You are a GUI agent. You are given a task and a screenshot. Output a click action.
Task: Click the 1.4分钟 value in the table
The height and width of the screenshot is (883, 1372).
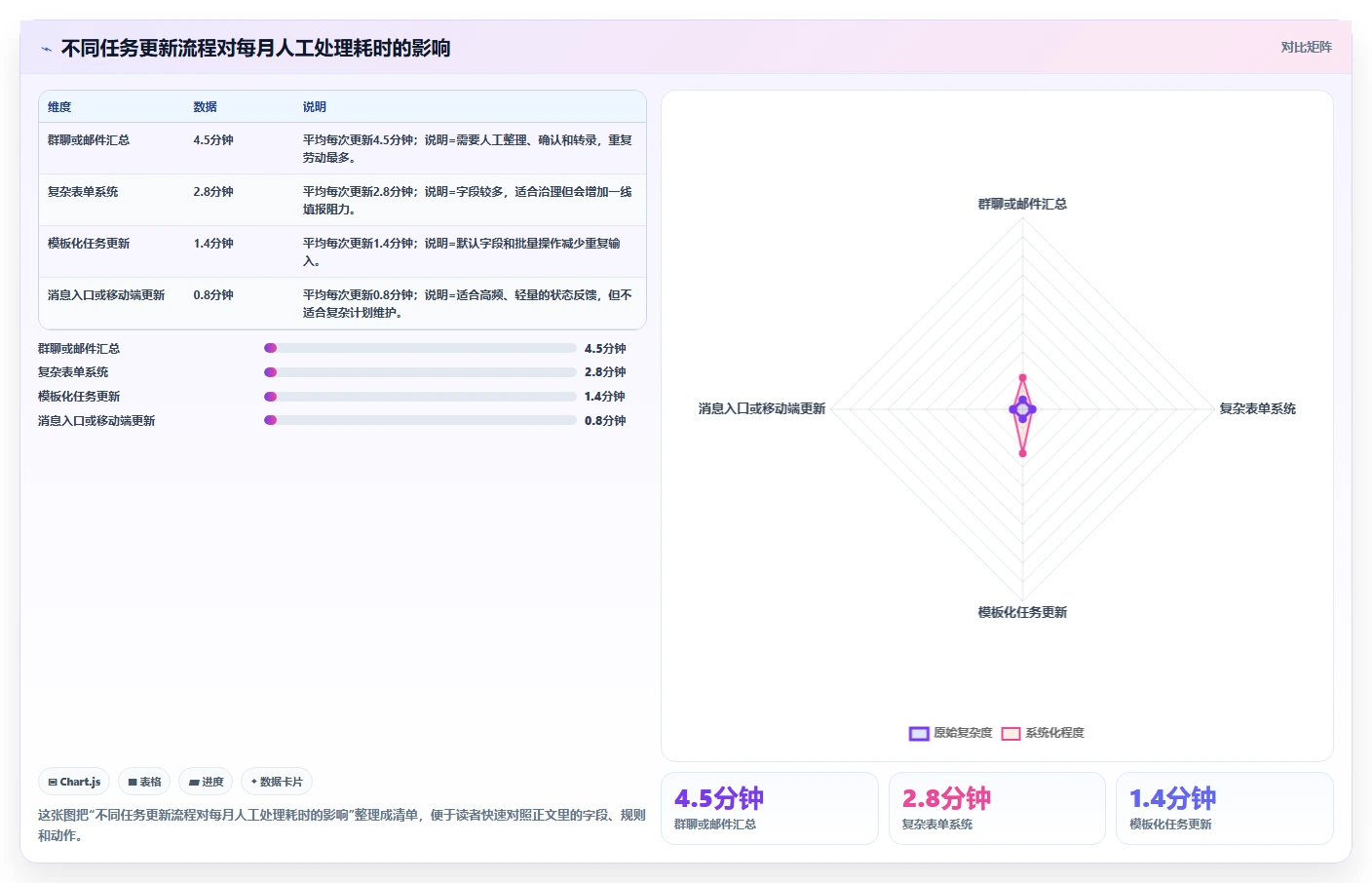click(213, 244)
